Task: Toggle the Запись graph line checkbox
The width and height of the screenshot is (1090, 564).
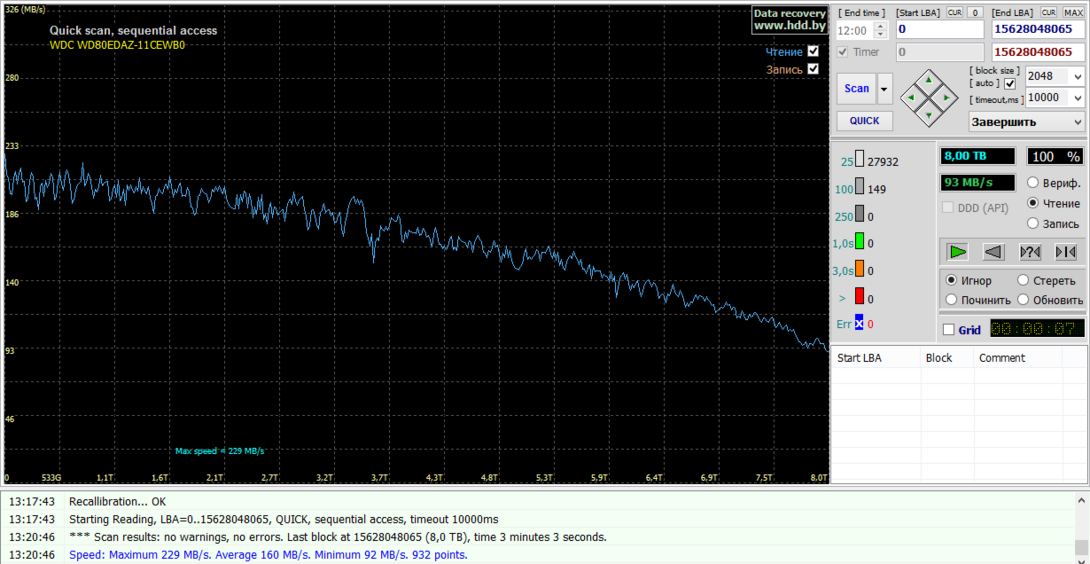Action: point(813,69)
